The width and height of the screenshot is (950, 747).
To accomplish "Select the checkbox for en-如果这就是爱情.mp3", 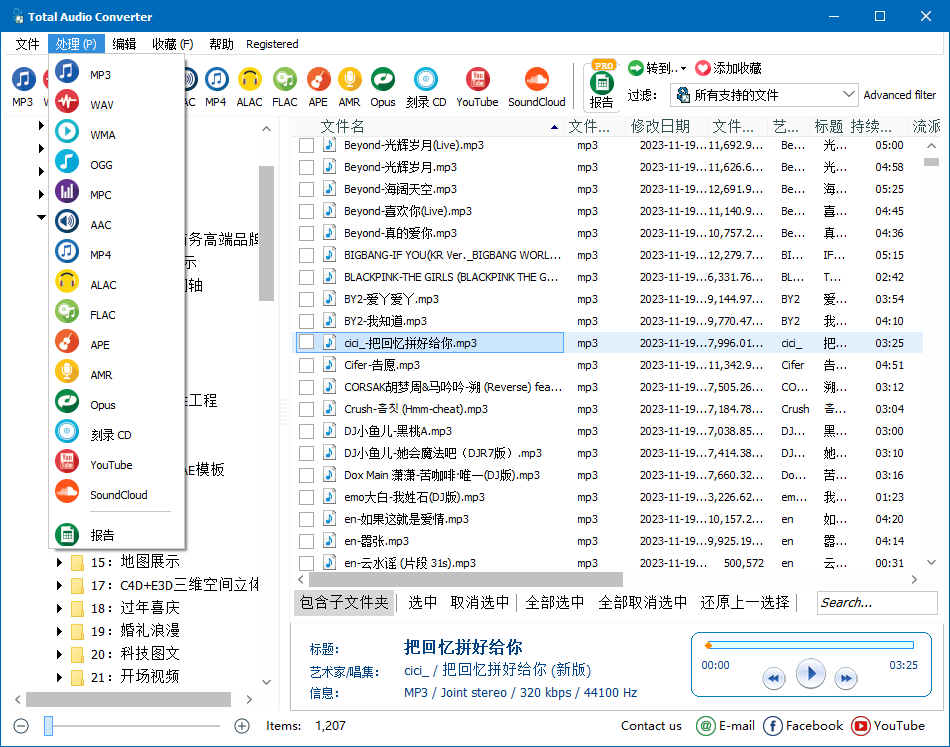I will point(306,519).
